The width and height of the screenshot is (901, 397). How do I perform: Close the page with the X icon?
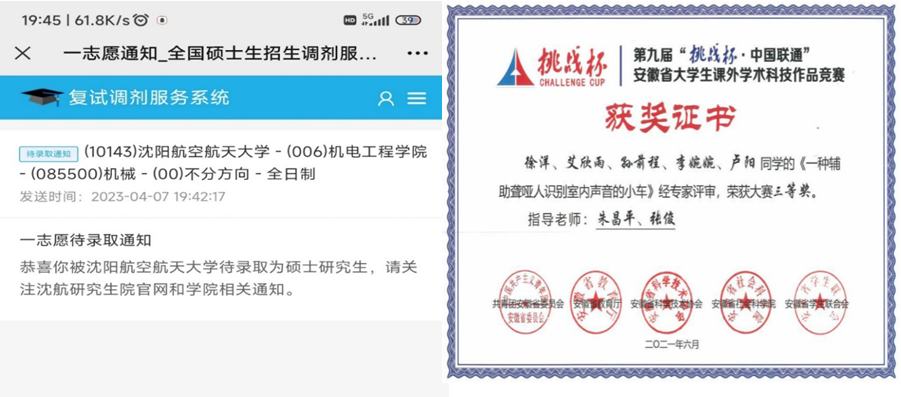(22, 53)
